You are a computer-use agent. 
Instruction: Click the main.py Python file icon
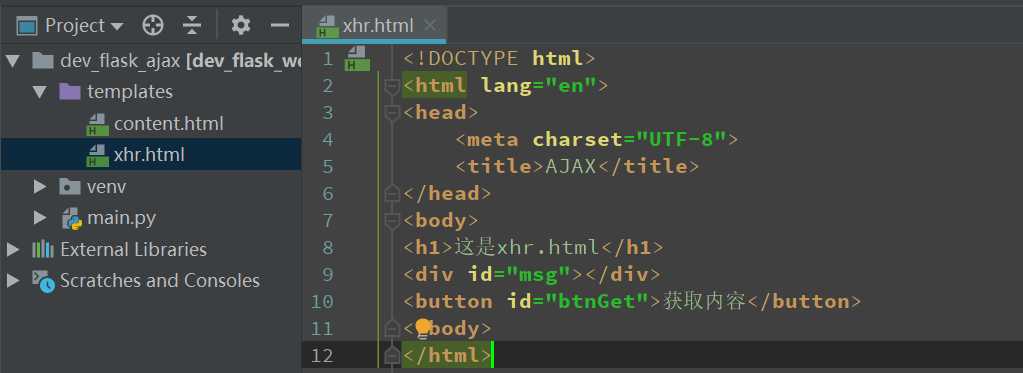[71, 218]
